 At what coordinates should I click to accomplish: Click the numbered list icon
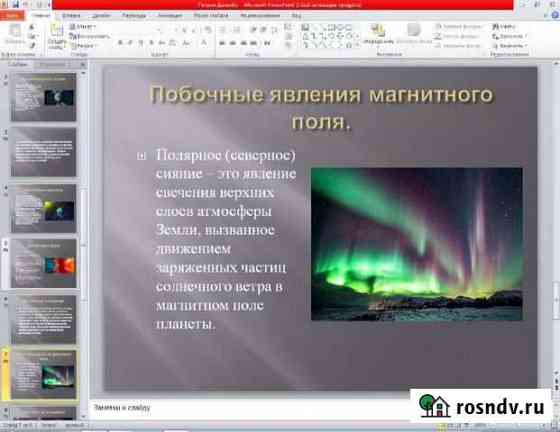click(x=236, y=30)
